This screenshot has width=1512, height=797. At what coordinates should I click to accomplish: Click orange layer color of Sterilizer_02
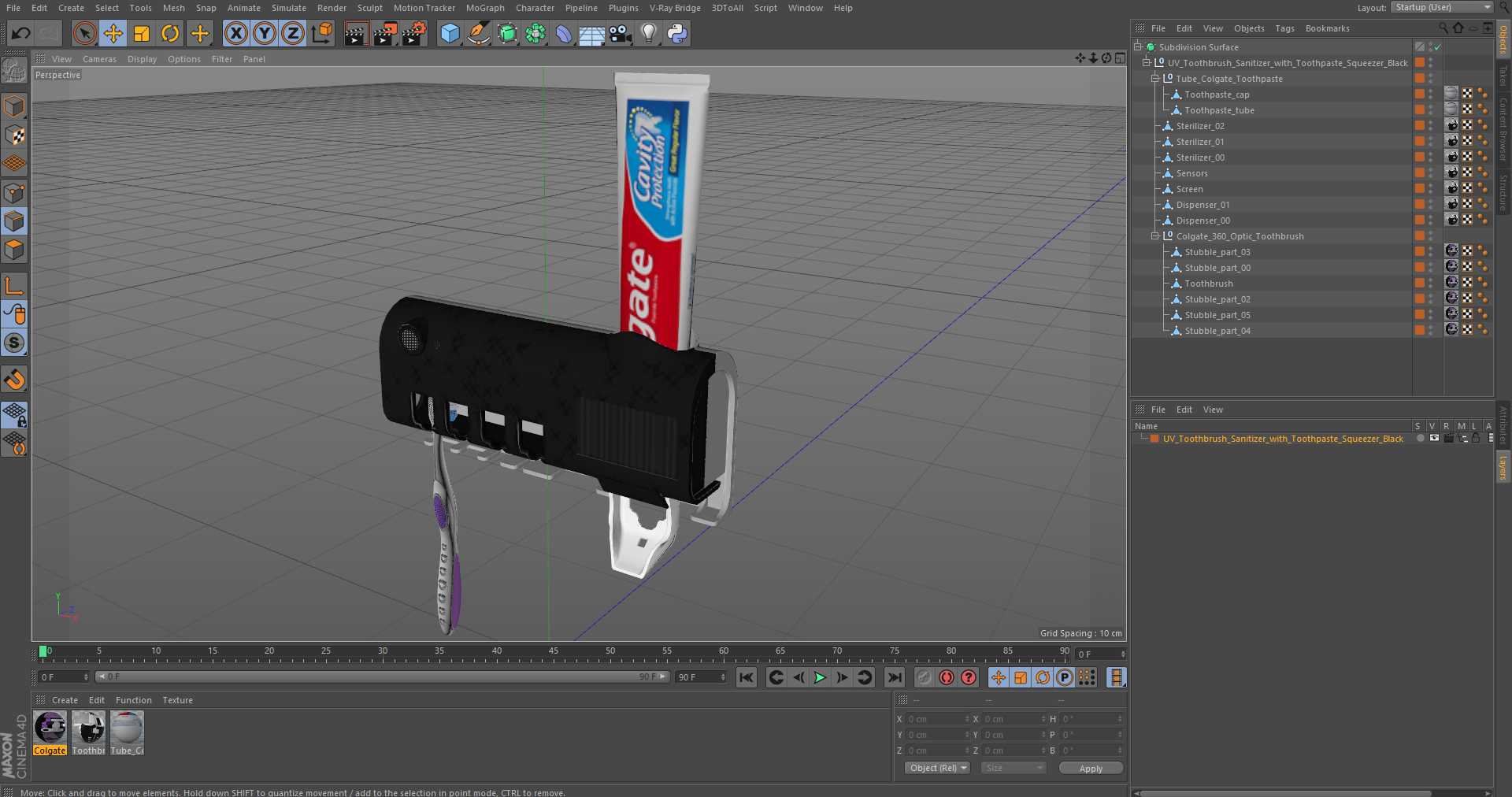(1419, 126)
